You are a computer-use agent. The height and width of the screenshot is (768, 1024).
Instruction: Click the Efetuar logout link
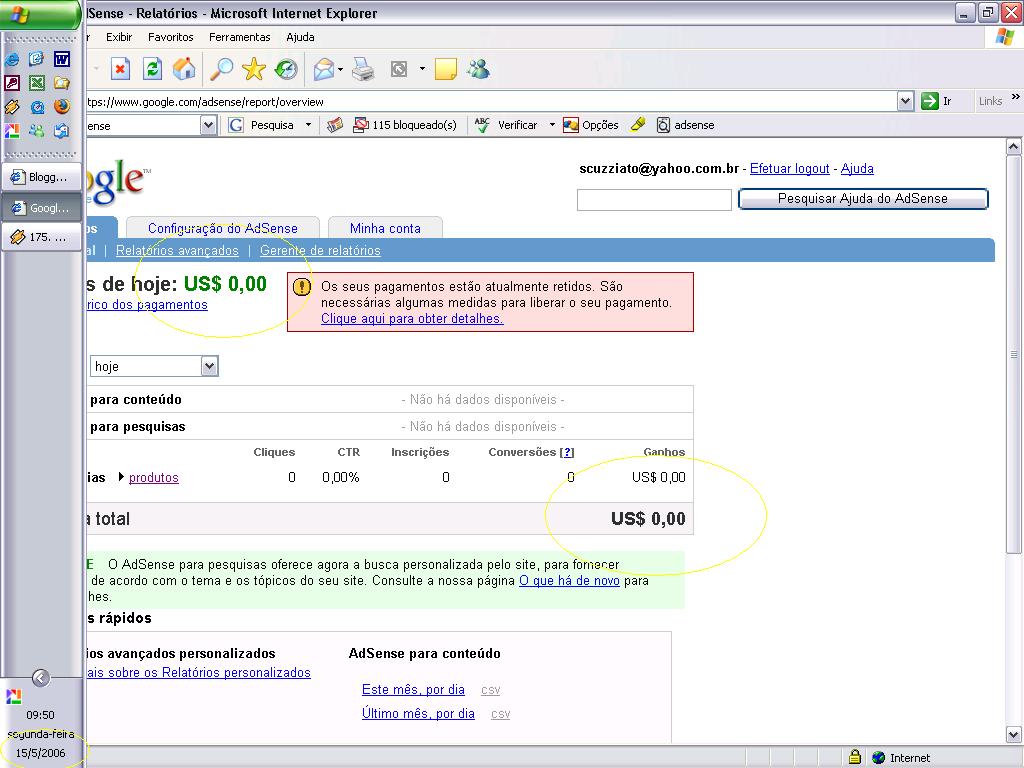[790, 168]
